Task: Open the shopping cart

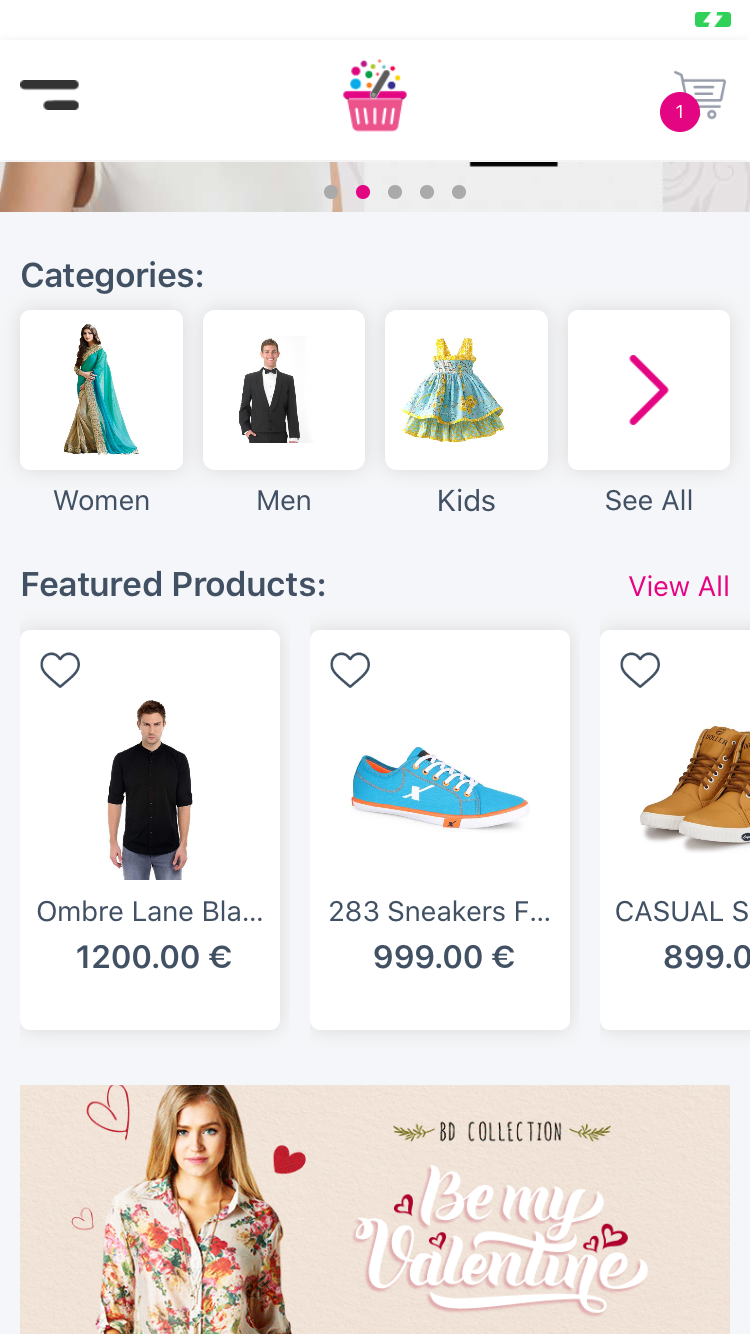Action: [x=701, y=94]
